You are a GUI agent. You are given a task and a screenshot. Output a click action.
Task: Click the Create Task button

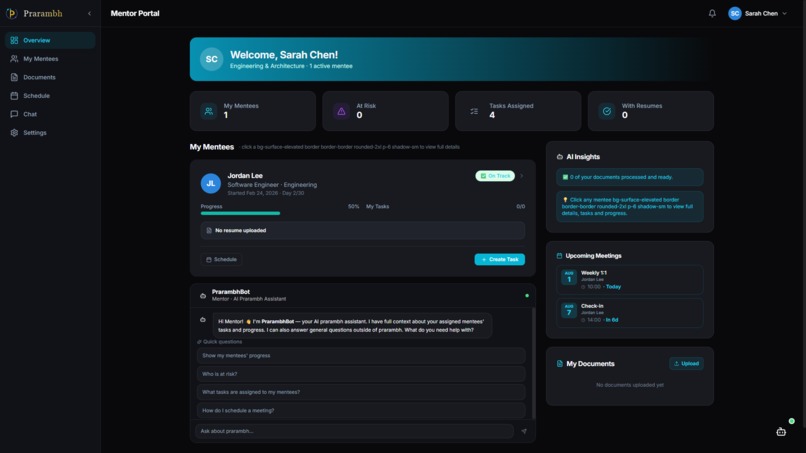coord(500,260)
